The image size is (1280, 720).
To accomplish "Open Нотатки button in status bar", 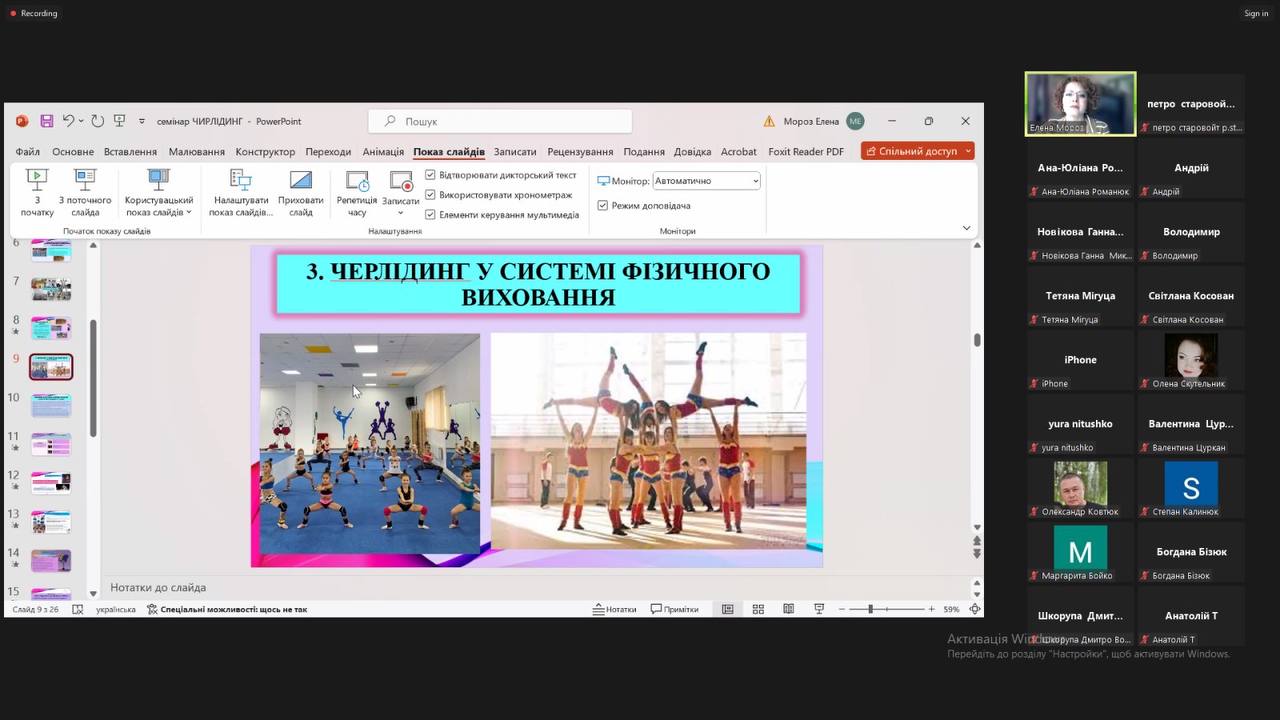I will click(x=614, y=609).
